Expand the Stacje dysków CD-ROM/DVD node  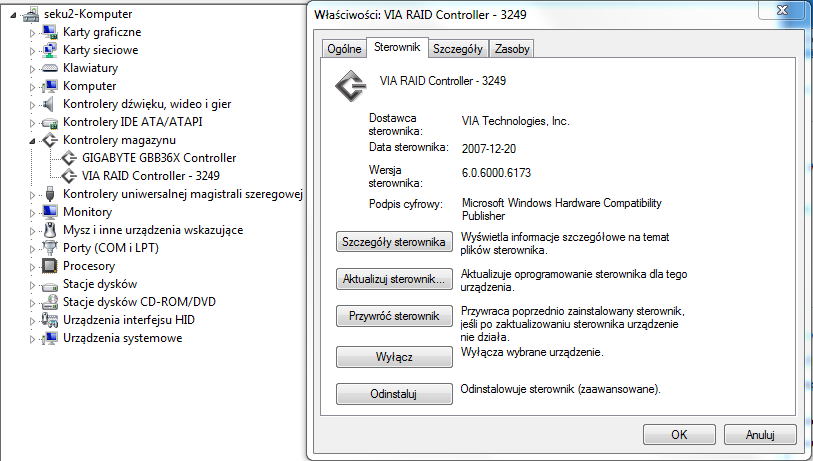pyautogui.click(x=32, y=303)
